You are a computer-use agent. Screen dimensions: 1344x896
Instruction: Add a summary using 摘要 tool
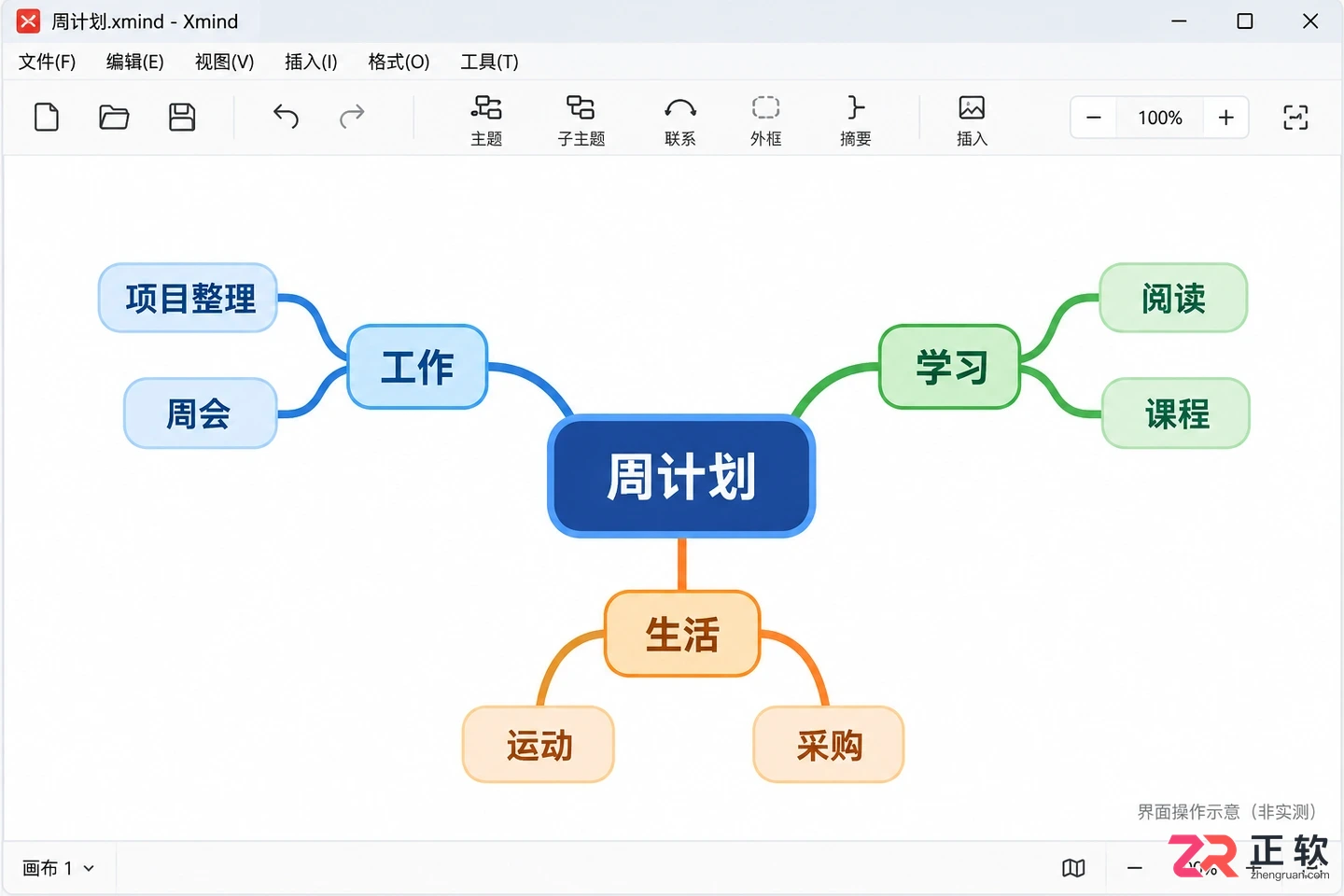(x=855, y=120)
